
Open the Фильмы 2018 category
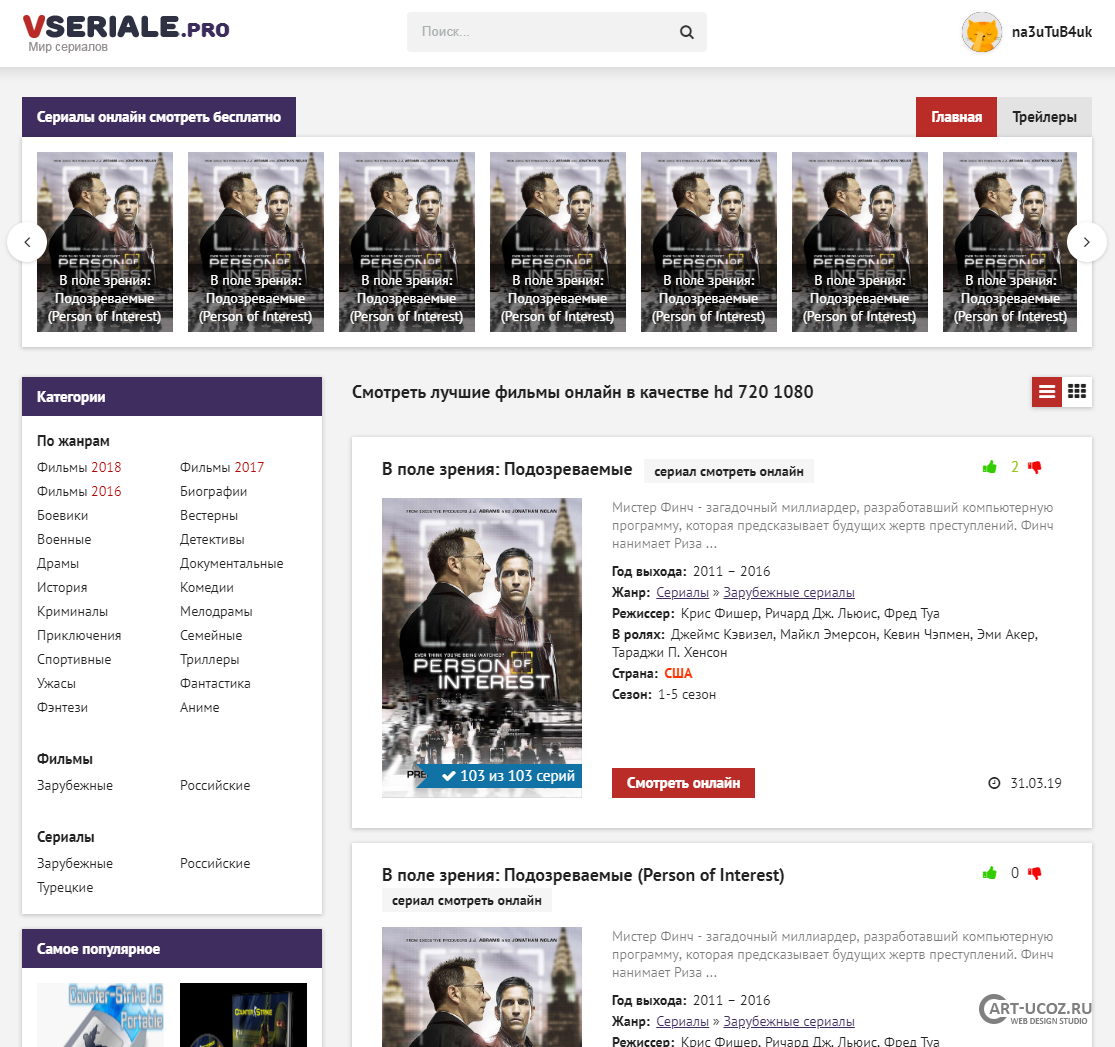(x=79, y=467)
